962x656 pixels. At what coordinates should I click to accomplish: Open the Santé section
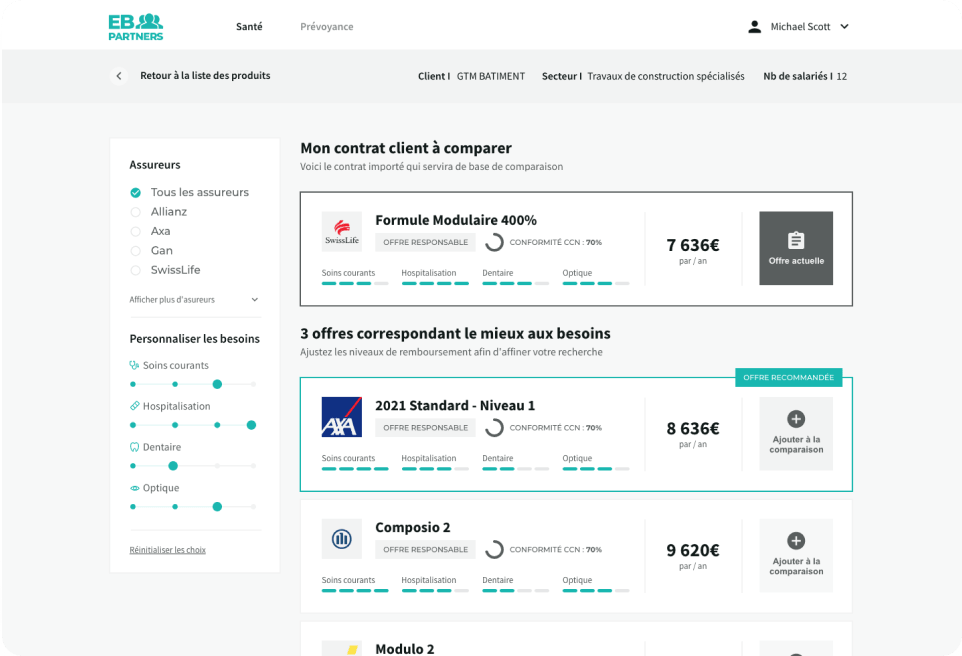249,26
